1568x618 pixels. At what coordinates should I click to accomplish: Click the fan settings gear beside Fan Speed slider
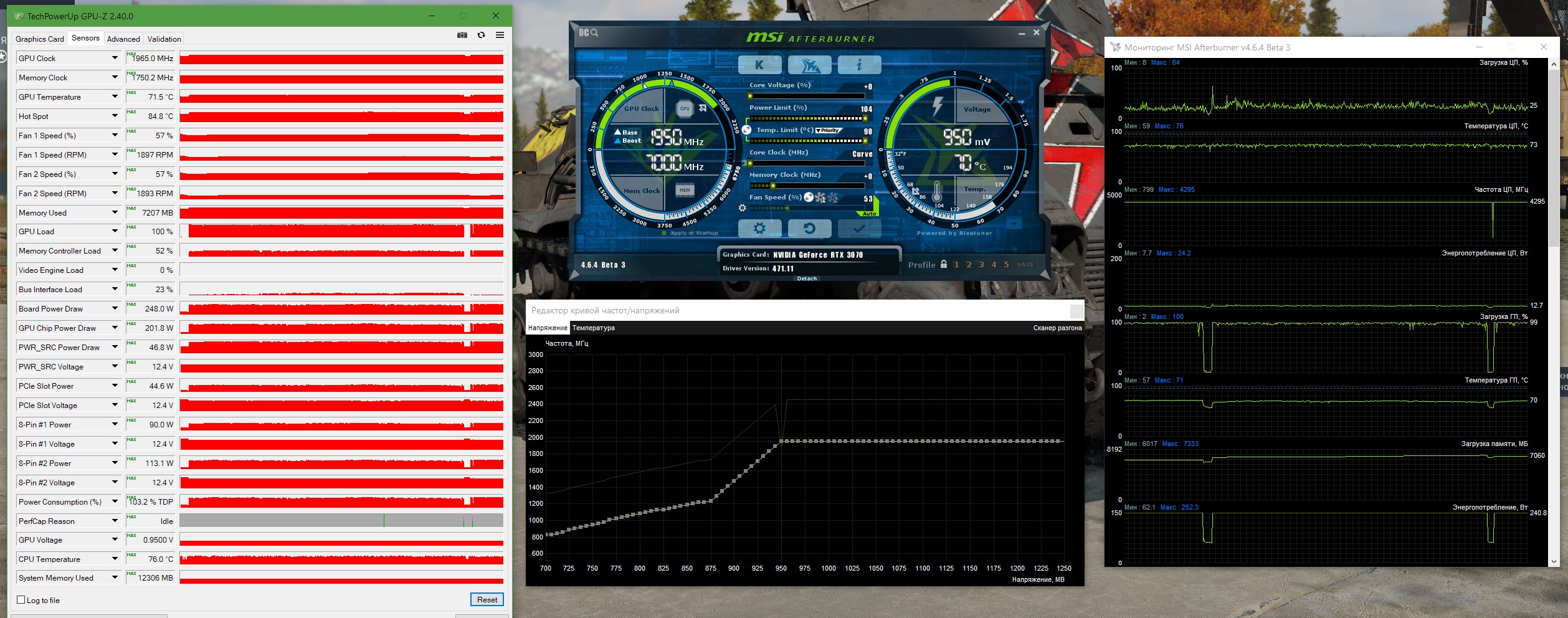[x=742, y=208]
